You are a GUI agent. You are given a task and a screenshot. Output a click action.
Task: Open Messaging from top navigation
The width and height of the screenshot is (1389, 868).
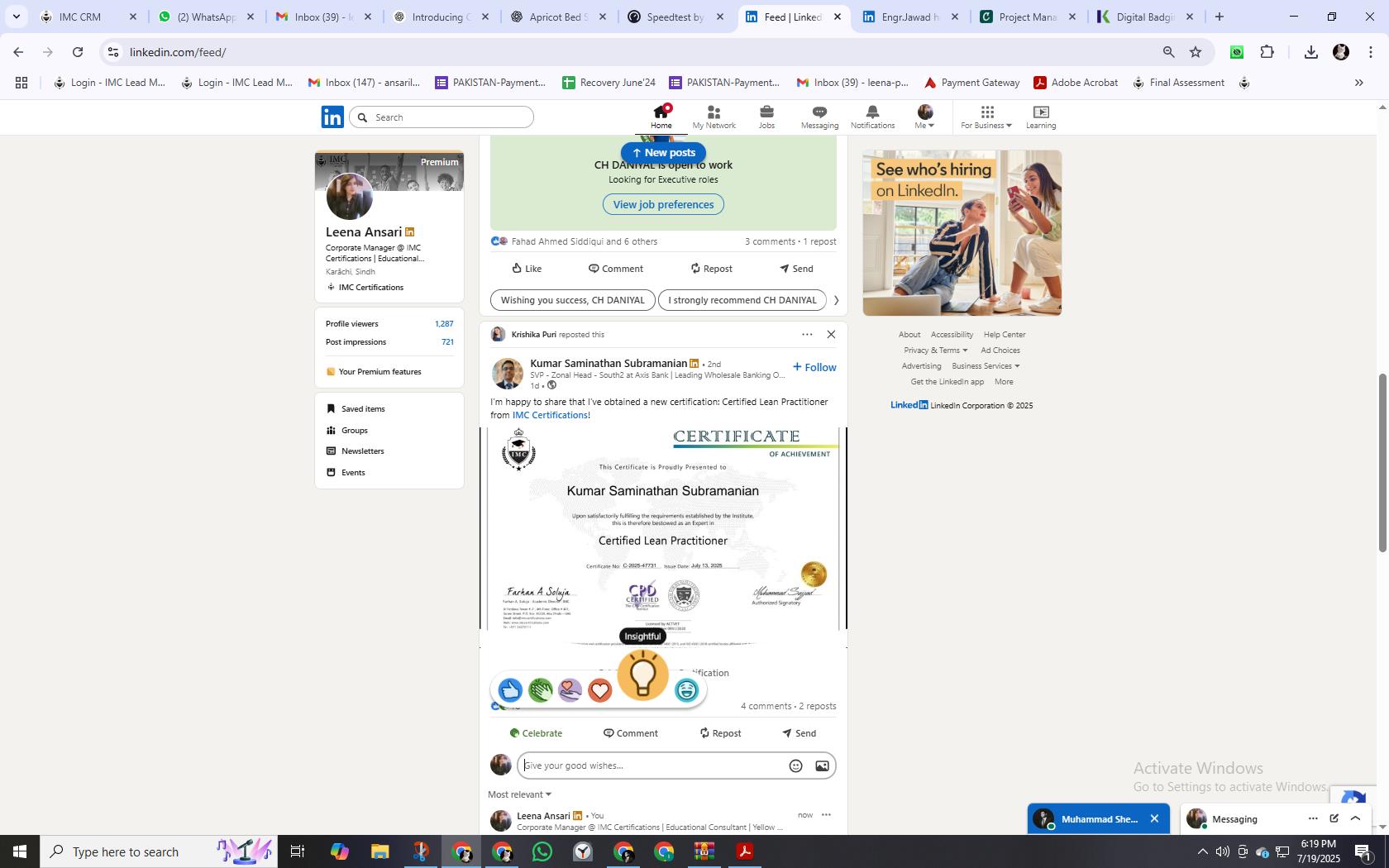pyautogui.click(x=819, y=117)
